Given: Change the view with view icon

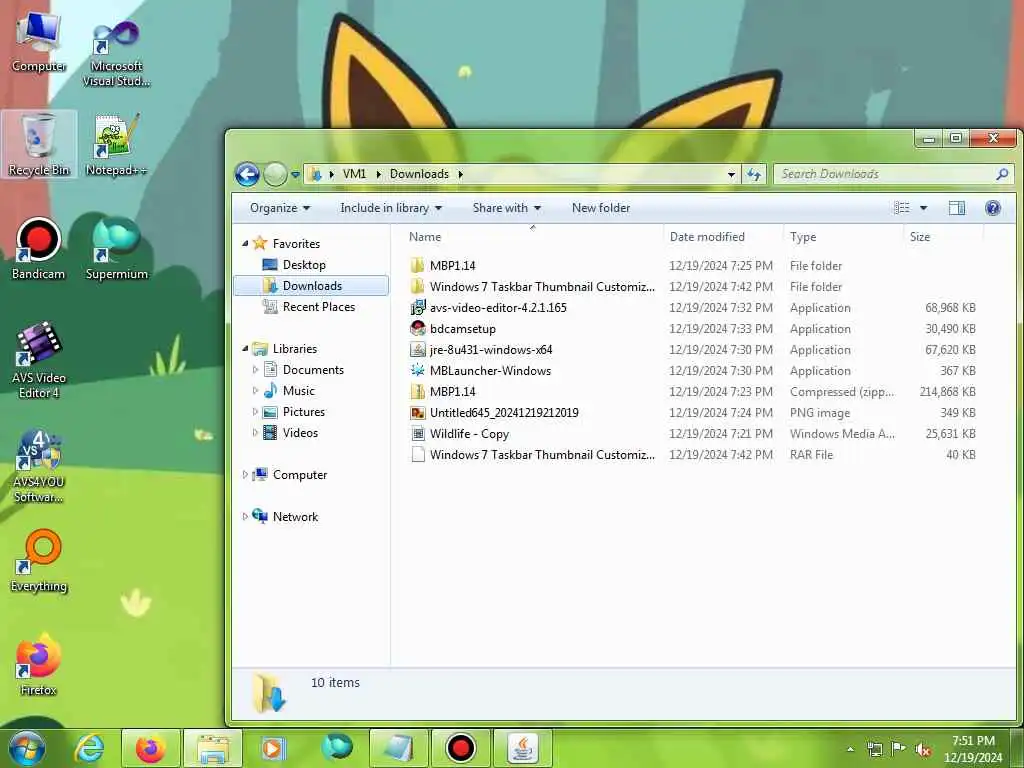Looking at the screenshot, I should tap(902, 208).
